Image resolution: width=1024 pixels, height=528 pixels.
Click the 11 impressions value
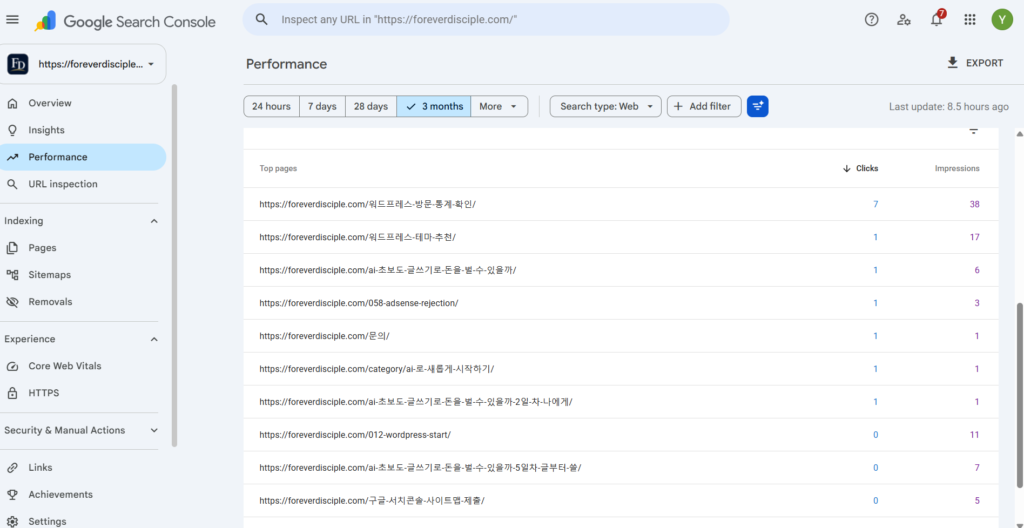pos(974,435)
